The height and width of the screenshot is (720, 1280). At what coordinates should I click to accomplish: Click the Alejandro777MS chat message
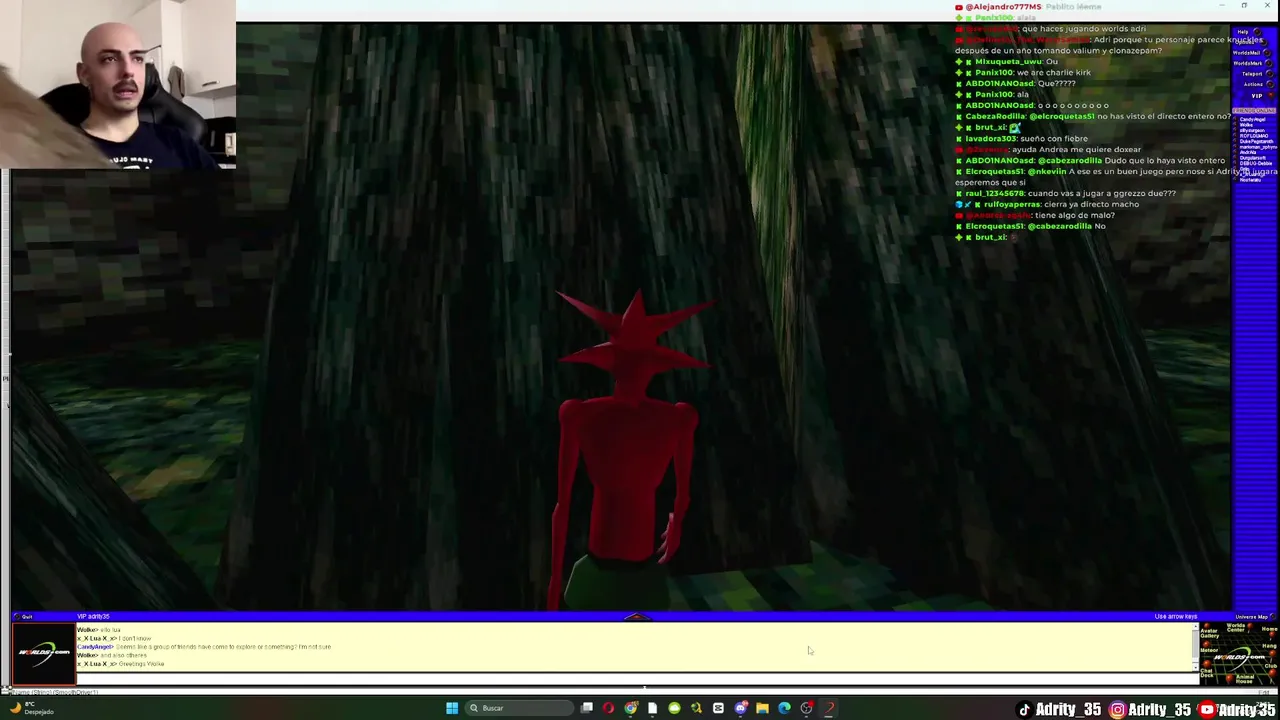coord(1028,7)
